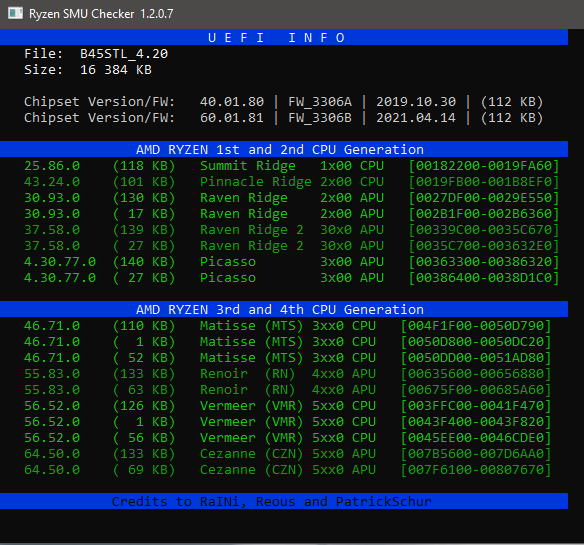This screenshot has height=545, width=584.
Task: Click address range '[00386400-0038D1C0]'
Action: point(484,278)
